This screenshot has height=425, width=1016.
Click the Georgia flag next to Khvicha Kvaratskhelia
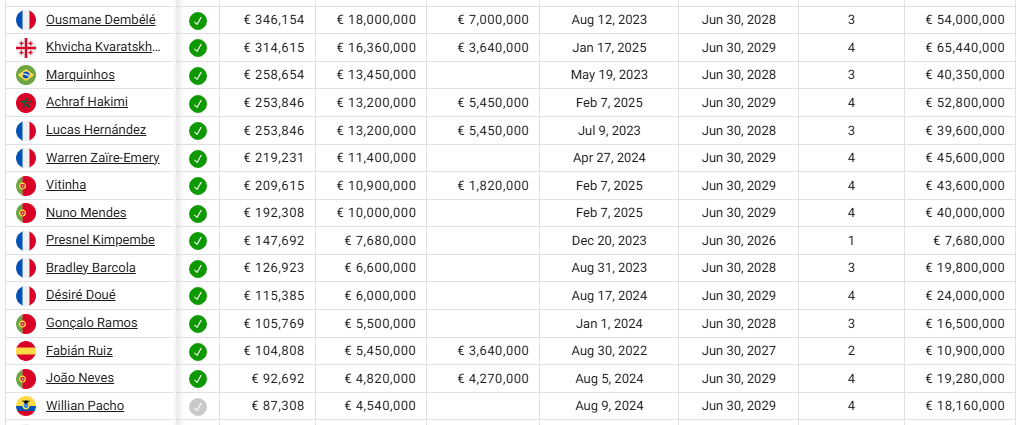tap(26, 48)
